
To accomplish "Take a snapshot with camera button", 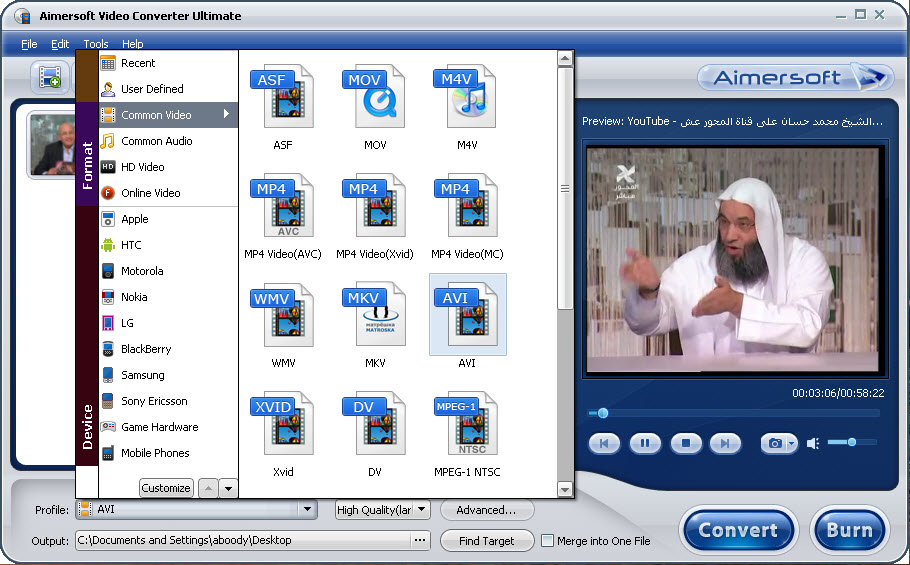I will point(774,444).
